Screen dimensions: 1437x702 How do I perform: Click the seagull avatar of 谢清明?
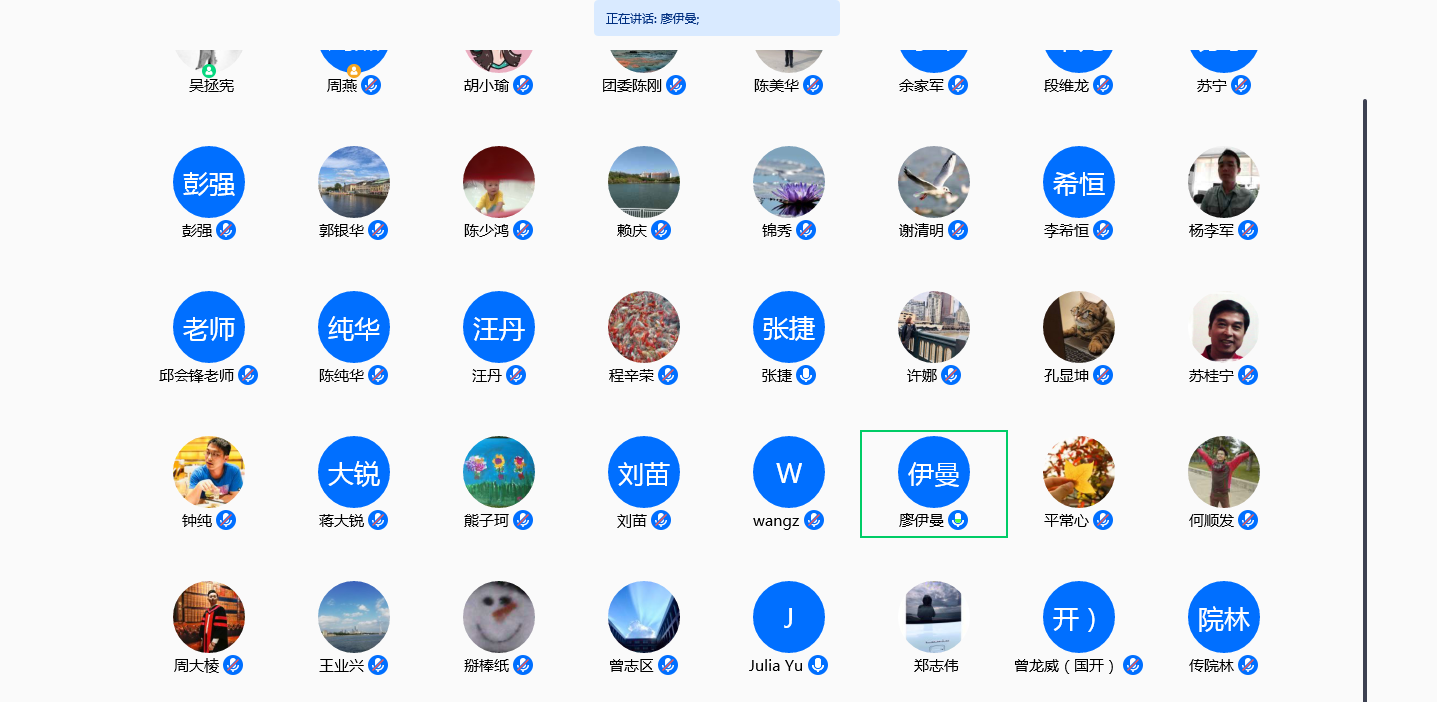[934, 182]
